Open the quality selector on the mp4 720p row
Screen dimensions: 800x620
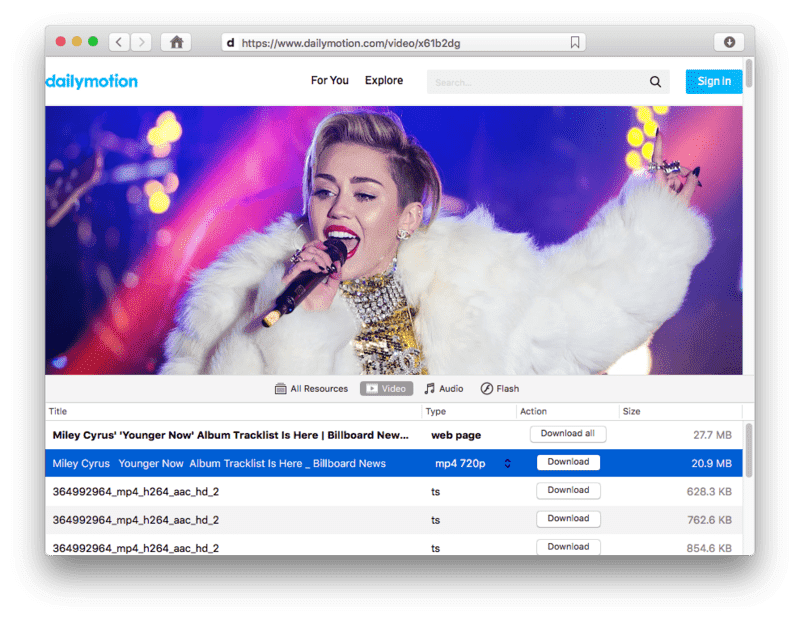point(507,463)
